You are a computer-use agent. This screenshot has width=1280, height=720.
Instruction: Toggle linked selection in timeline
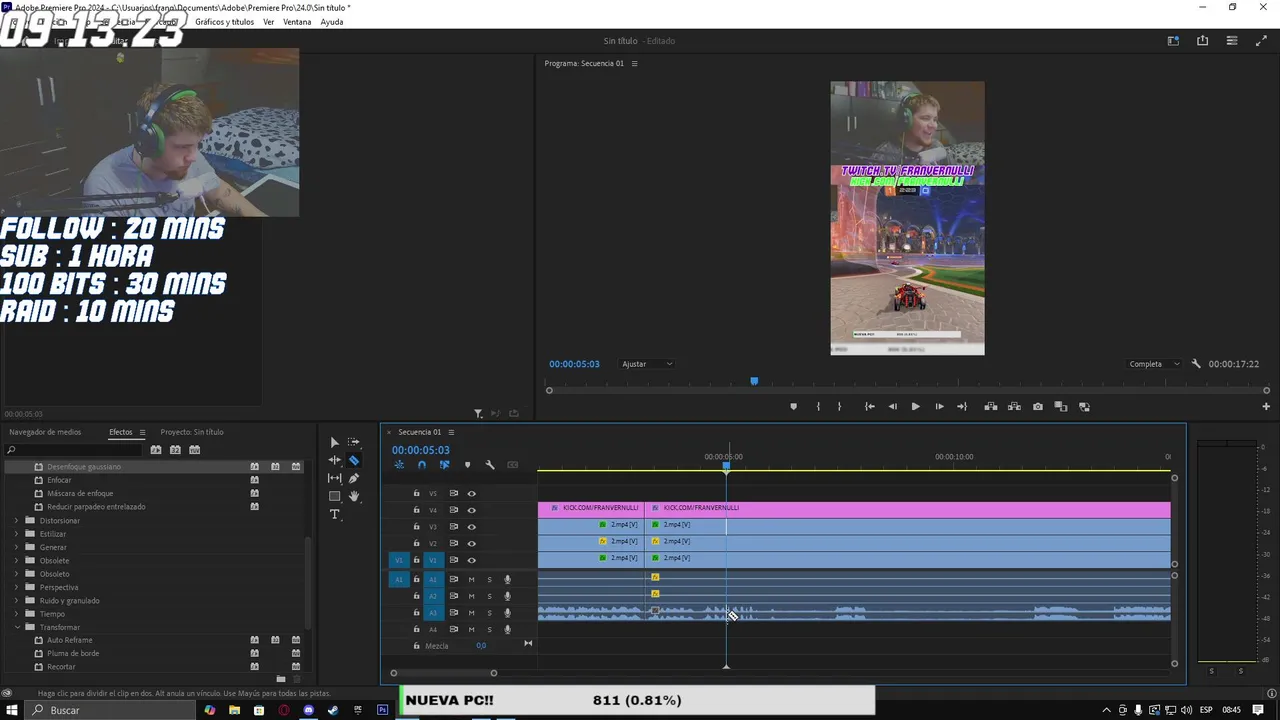click(x=445, y=465)
